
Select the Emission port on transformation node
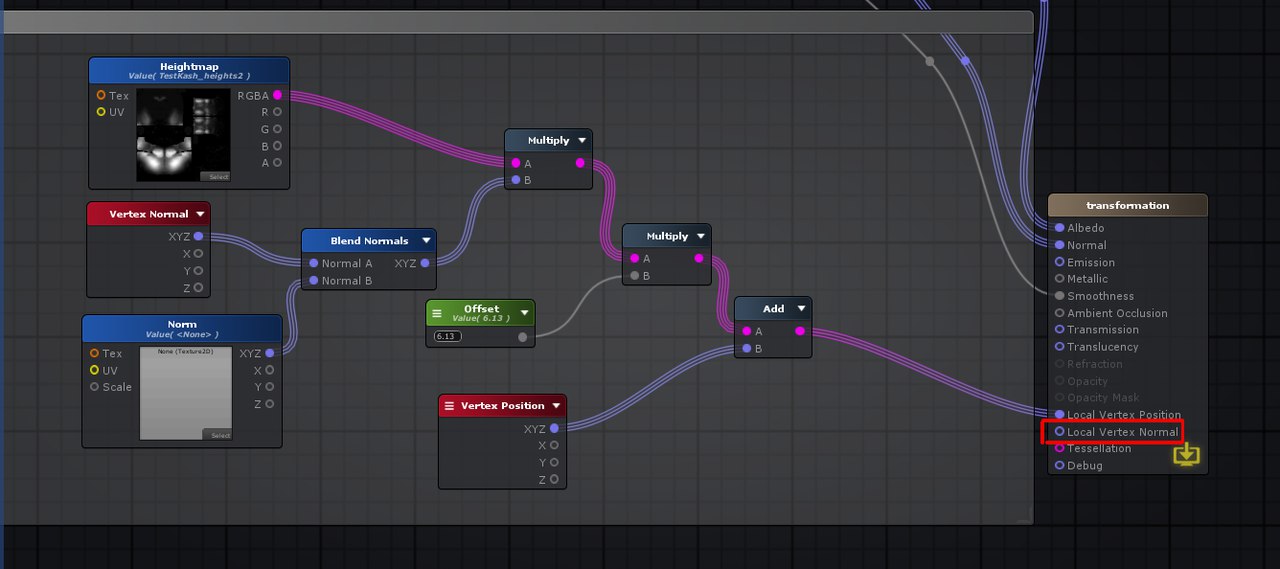1059,262
